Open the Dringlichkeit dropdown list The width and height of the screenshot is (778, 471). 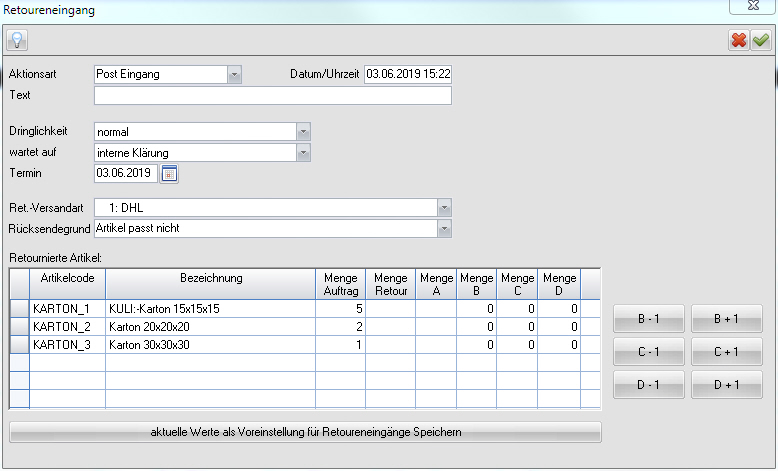pyautogui.click(x=304, y=131)
